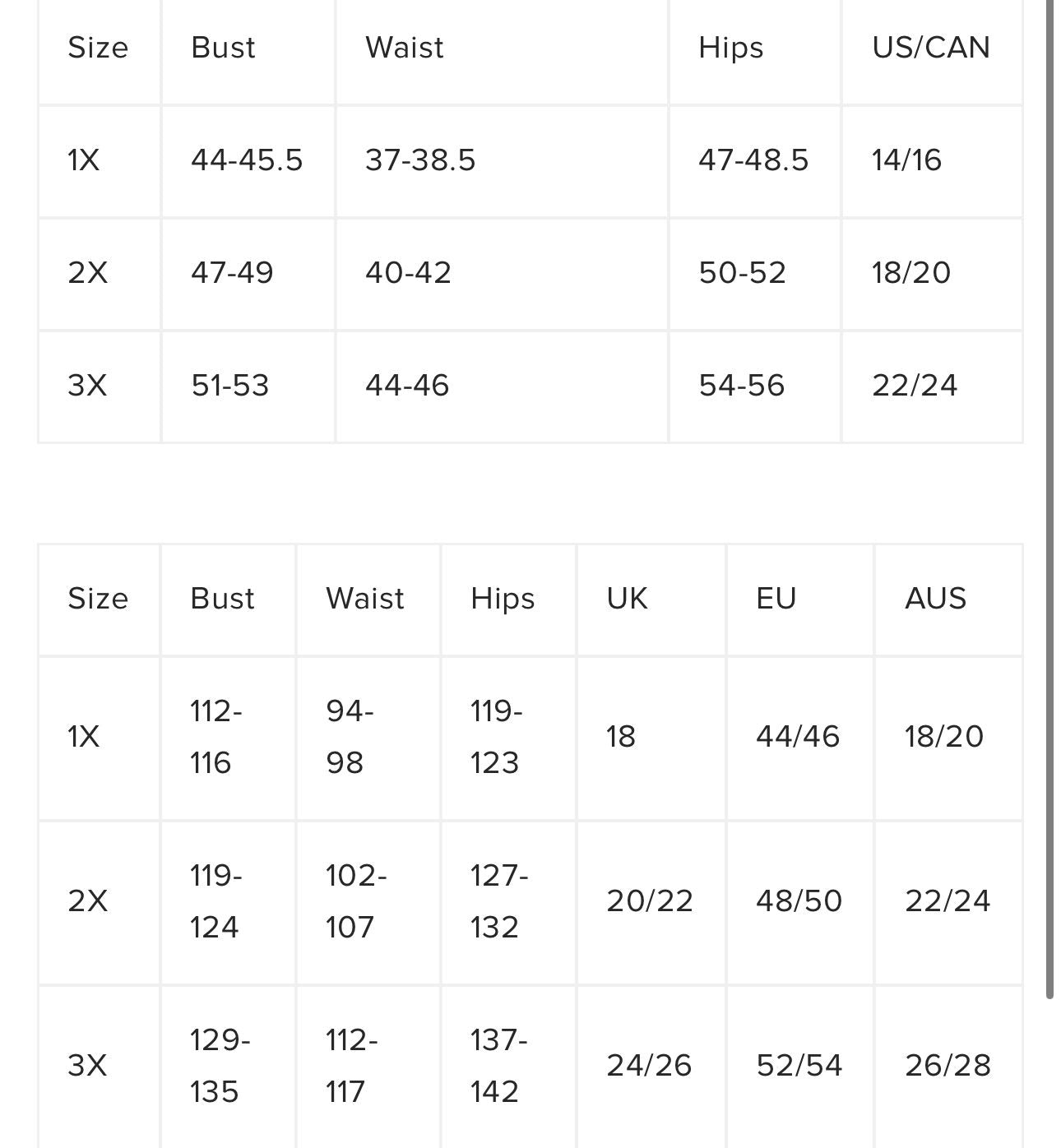Select the 20/22 UK size cell
Image resolution: width=1061 pixels, height=1148 pixels.
tap(650, 901)
